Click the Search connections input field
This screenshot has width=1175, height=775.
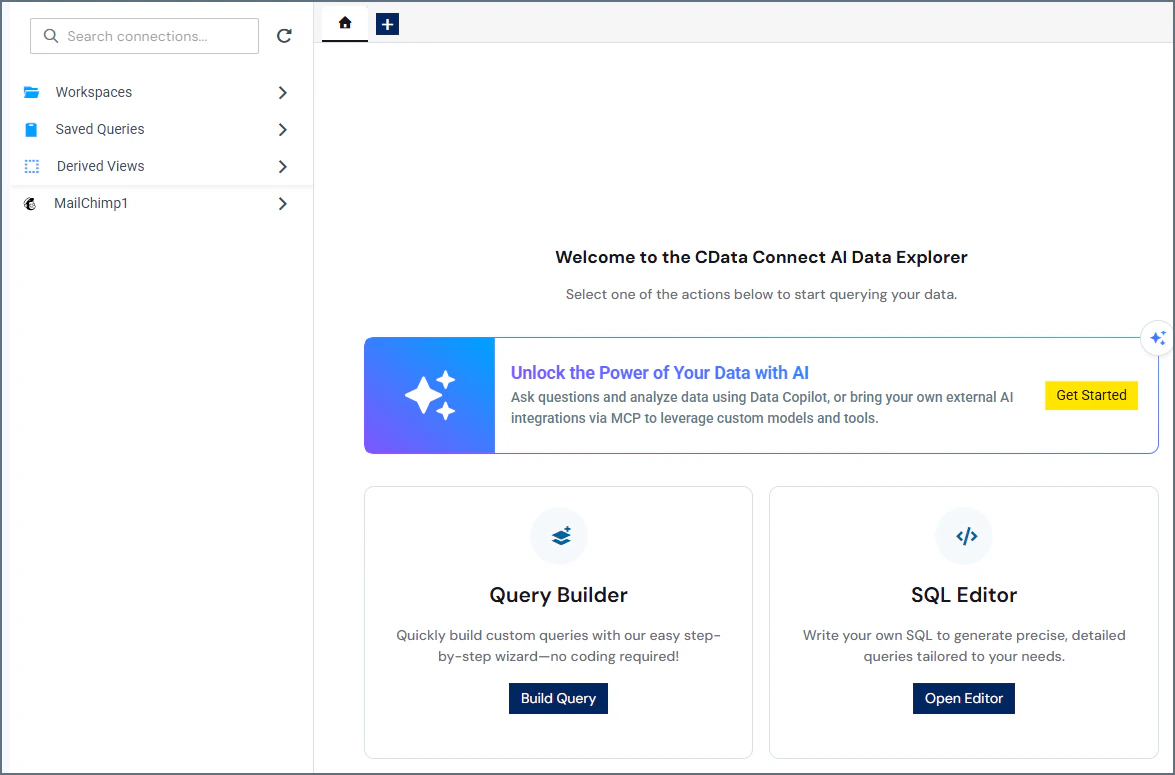(150, 35)
